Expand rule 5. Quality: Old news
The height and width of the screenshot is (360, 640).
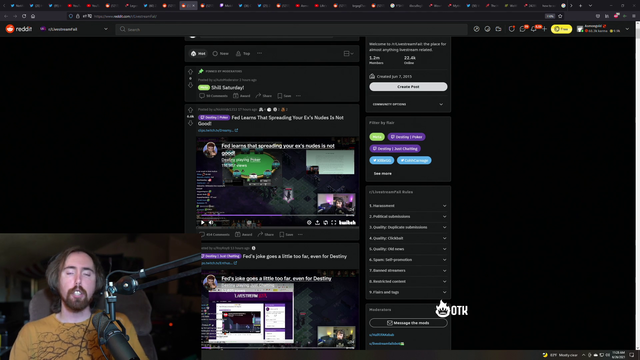(408, 249)
